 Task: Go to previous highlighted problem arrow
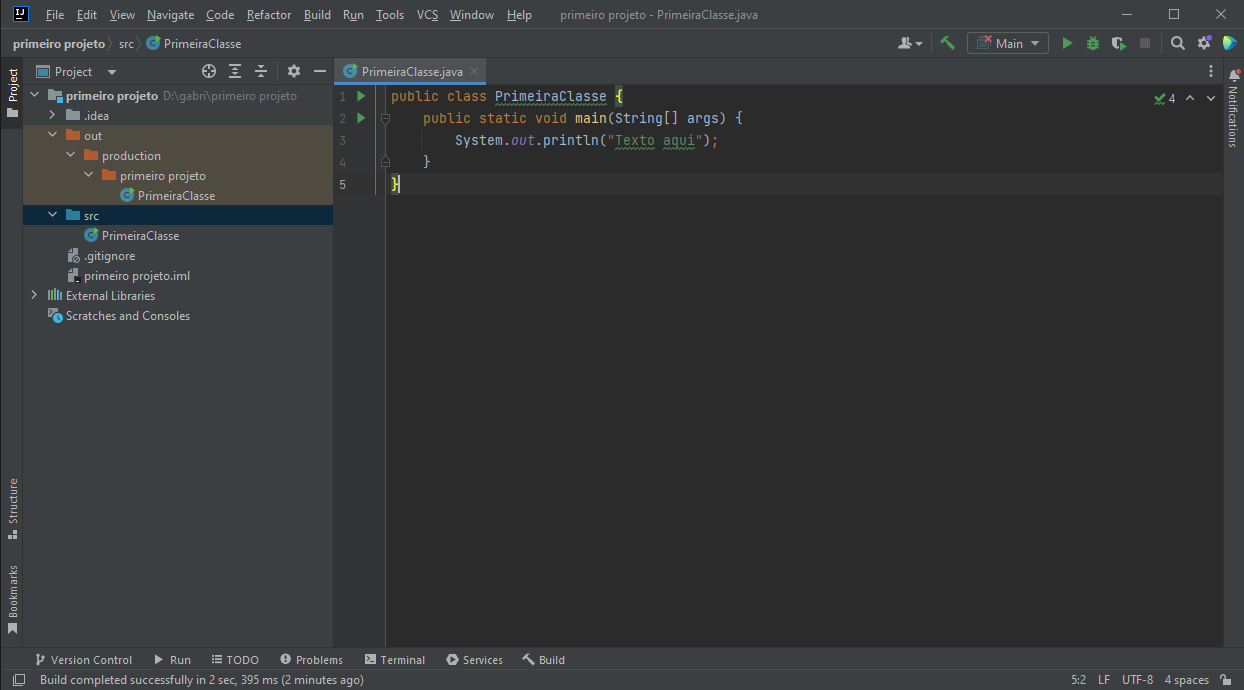point(1190,98)
